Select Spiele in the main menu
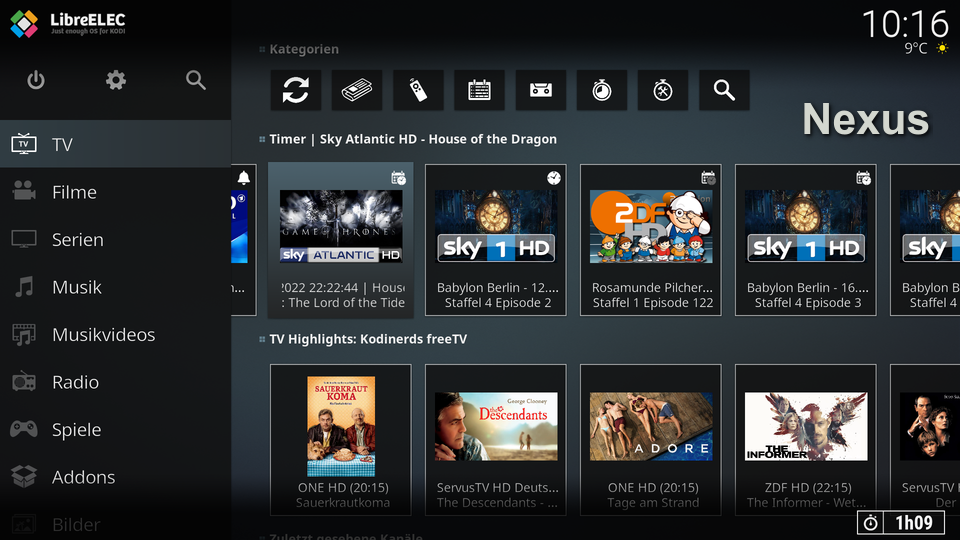The width and height of the screenshot is (960, 540). click(x=116, y=429)
